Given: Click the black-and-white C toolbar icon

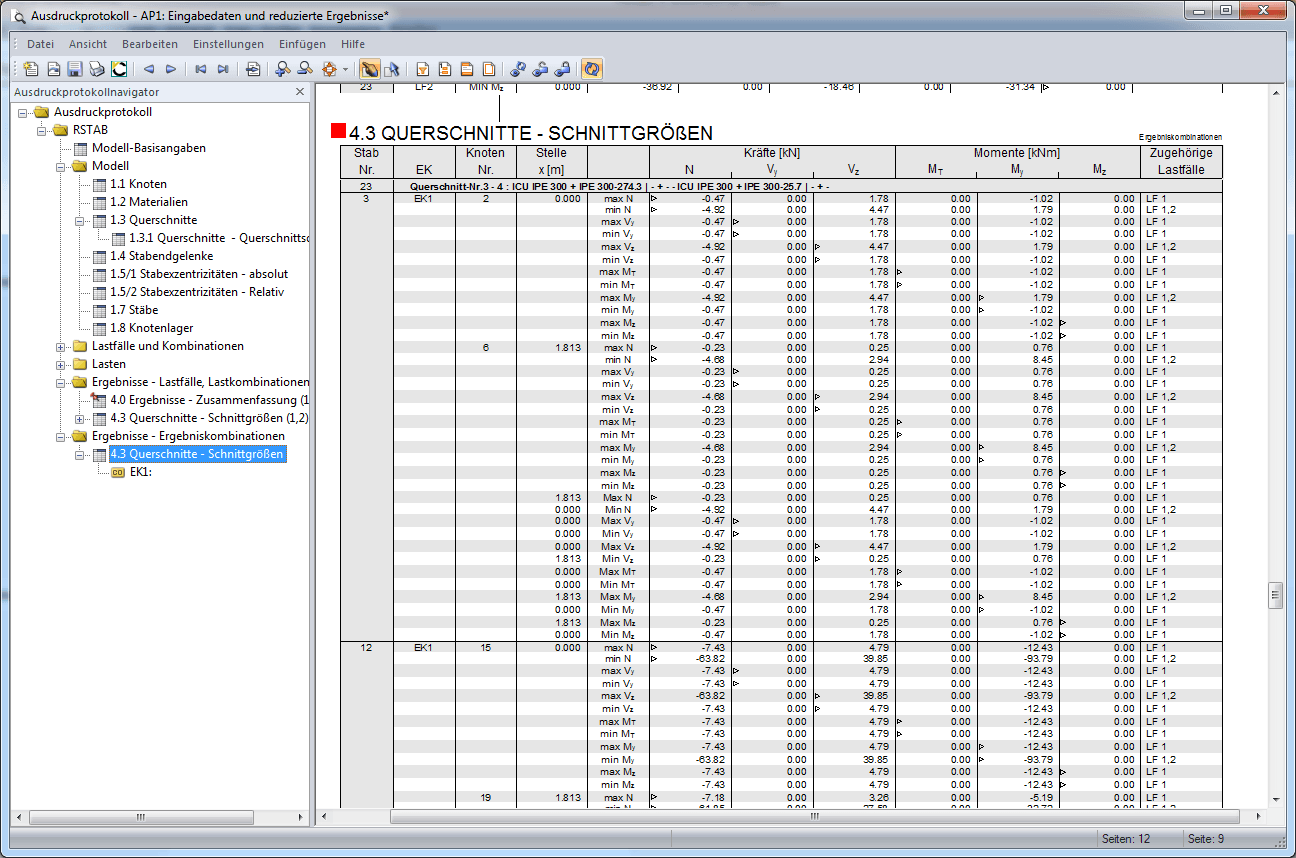Looking at the screenshot, I should tap(119, 69).
